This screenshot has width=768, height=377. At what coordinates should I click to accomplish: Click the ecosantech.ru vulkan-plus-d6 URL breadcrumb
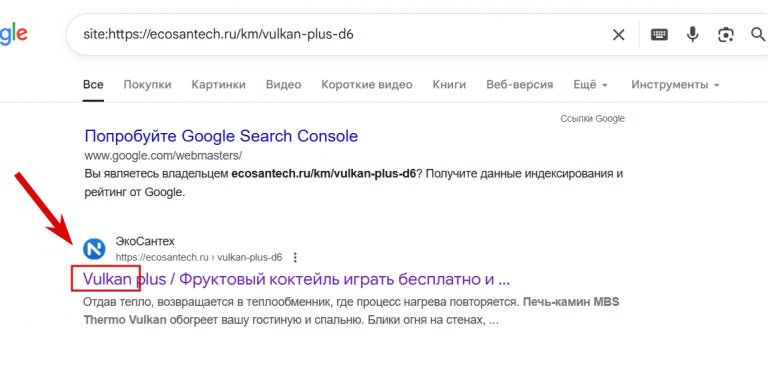pos(199,257)
